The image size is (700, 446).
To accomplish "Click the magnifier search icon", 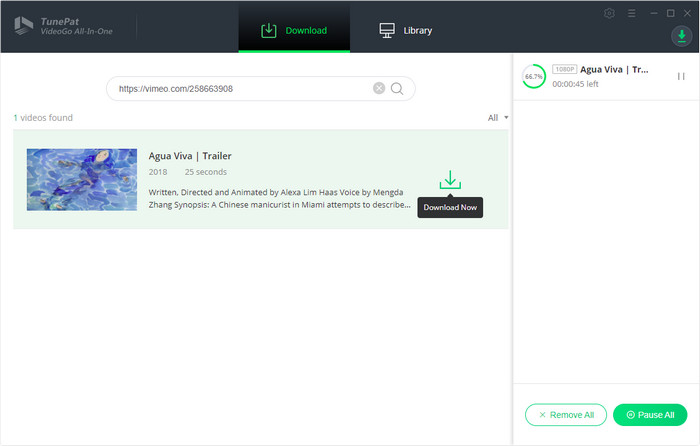I will click(397, 89).
